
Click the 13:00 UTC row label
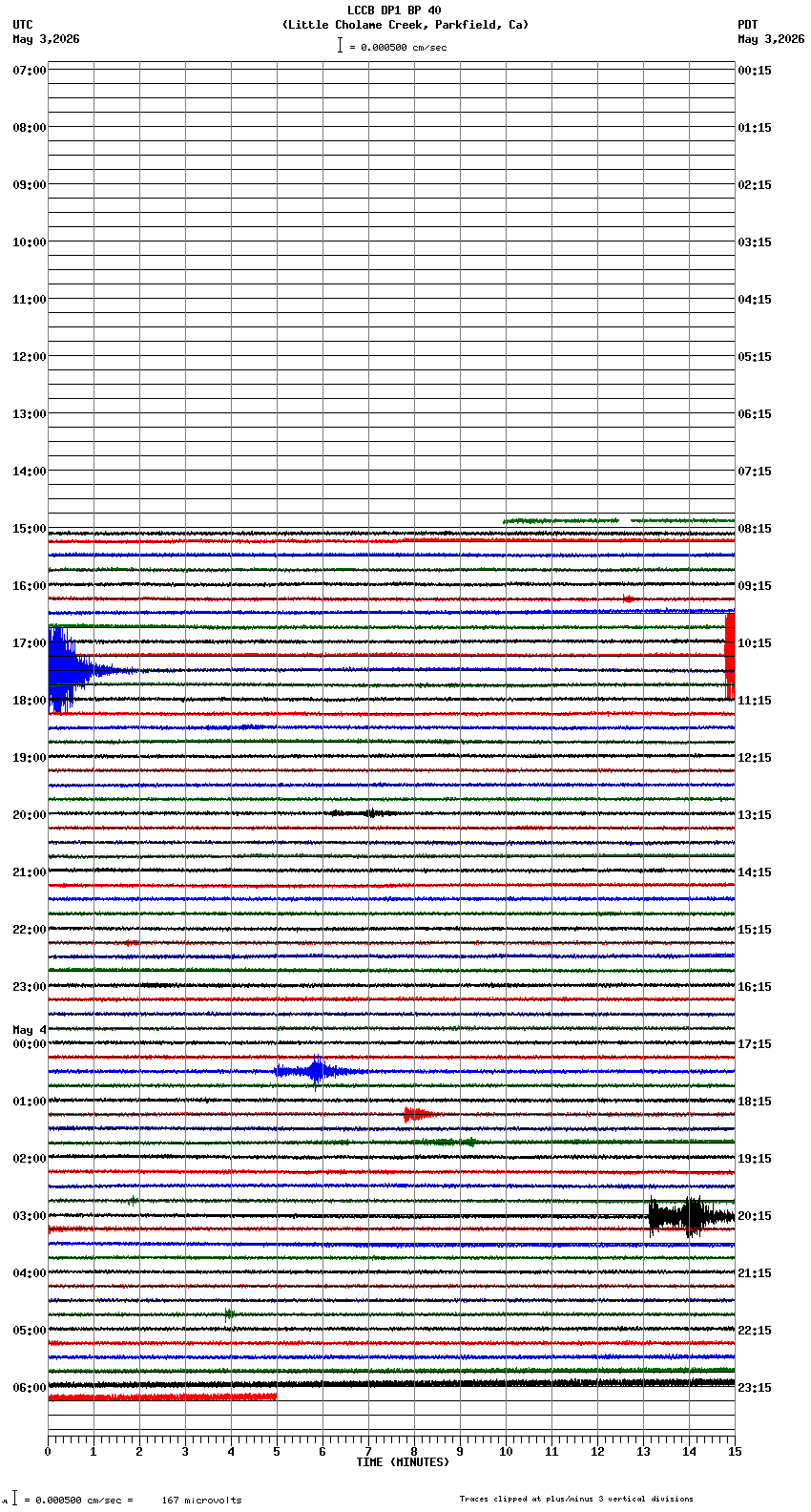click(30, 414)
